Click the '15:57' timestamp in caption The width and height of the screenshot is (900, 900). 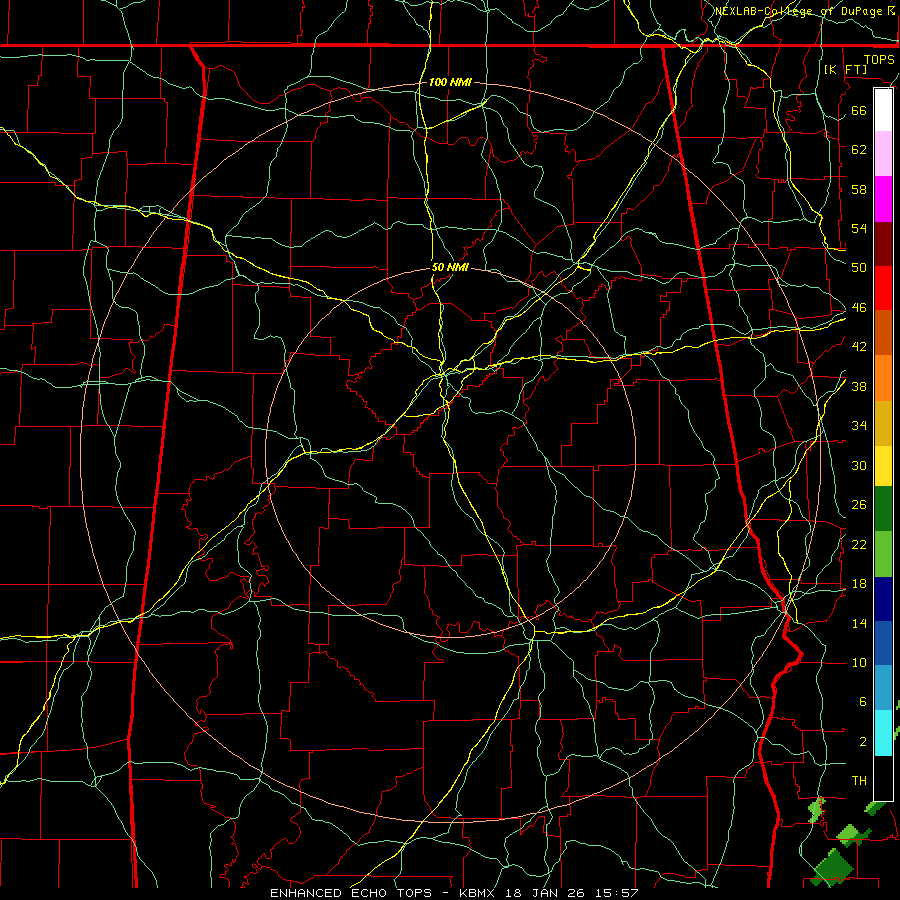point(618,893)
